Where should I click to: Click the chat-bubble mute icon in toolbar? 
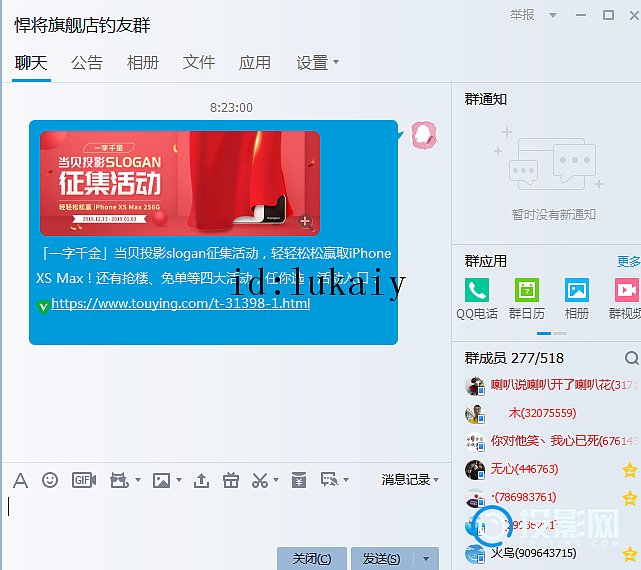(x=329, y=480)
